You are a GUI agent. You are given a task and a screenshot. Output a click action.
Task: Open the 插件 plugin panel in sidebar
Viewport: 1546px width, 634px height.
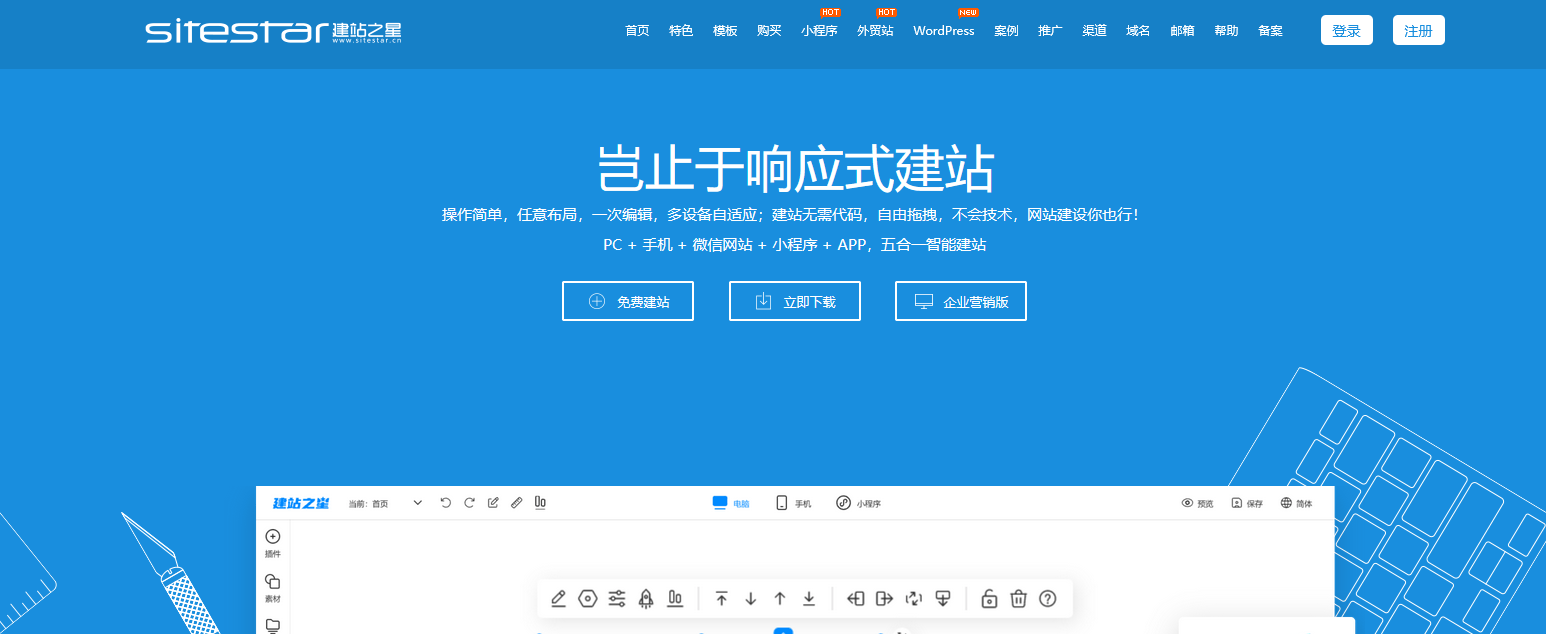point(272,544)
